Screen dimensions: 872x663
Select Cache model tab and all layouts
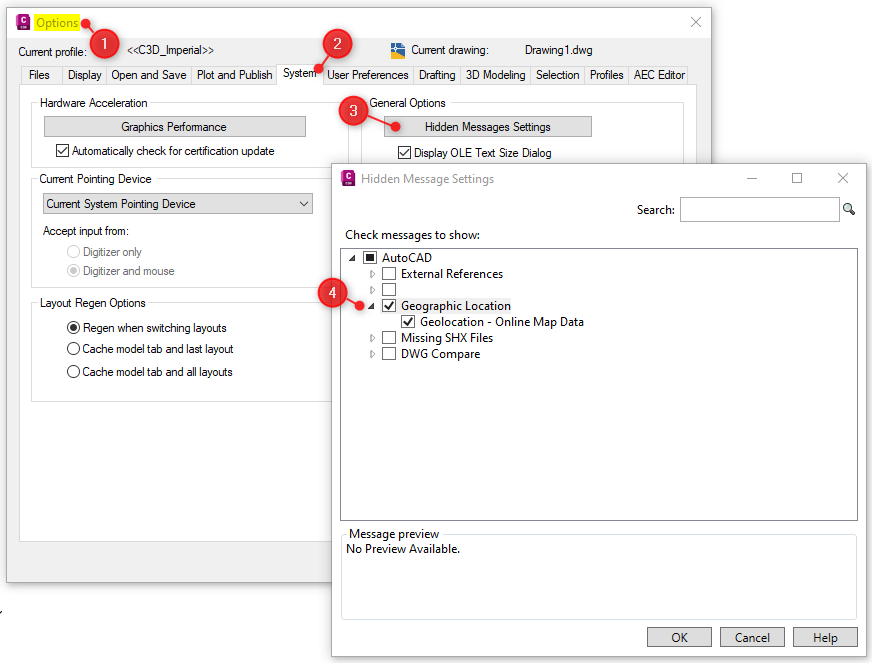pos(73,372)
